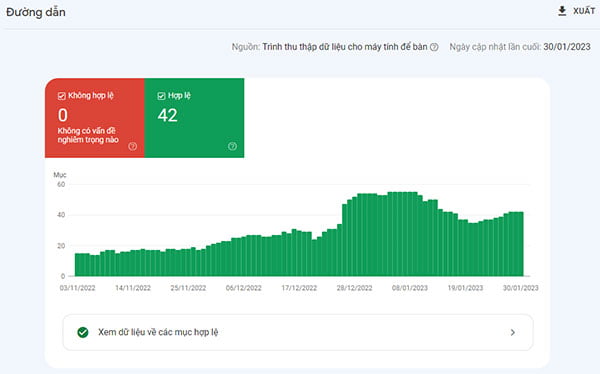
Task: Uncheck the Hợp lệ checkbox
Action: tap(161, 96)
